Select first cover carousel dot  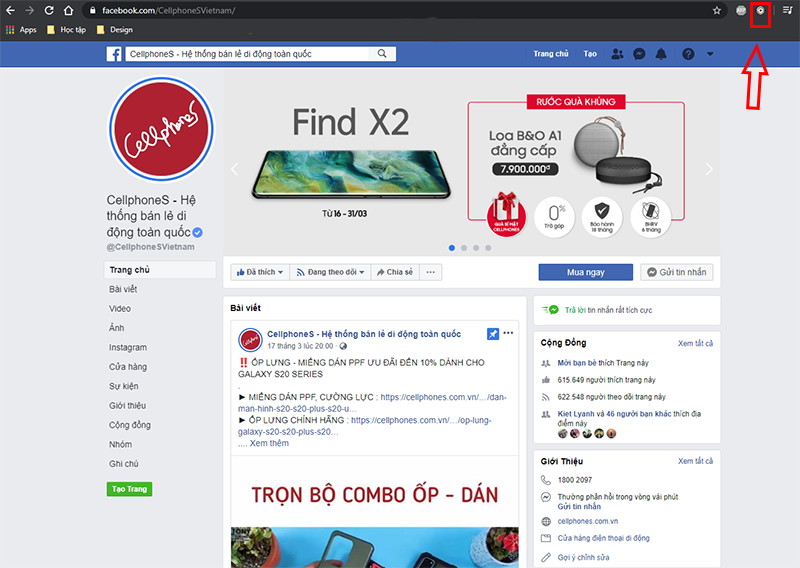(452, 248)
